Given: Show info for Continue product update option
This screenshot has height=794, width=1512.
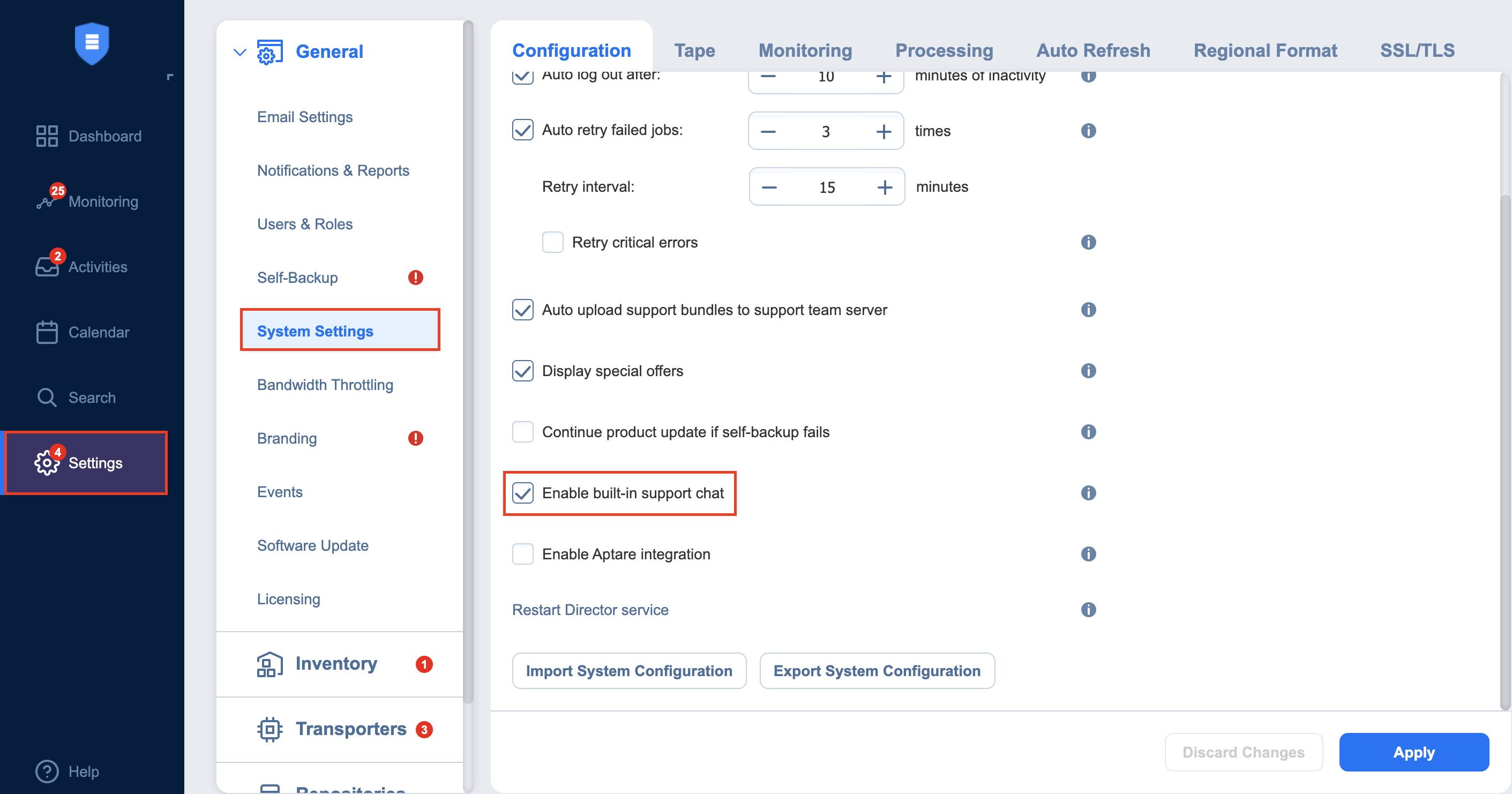Looking at the screenshot, I should pos(1088,432).
